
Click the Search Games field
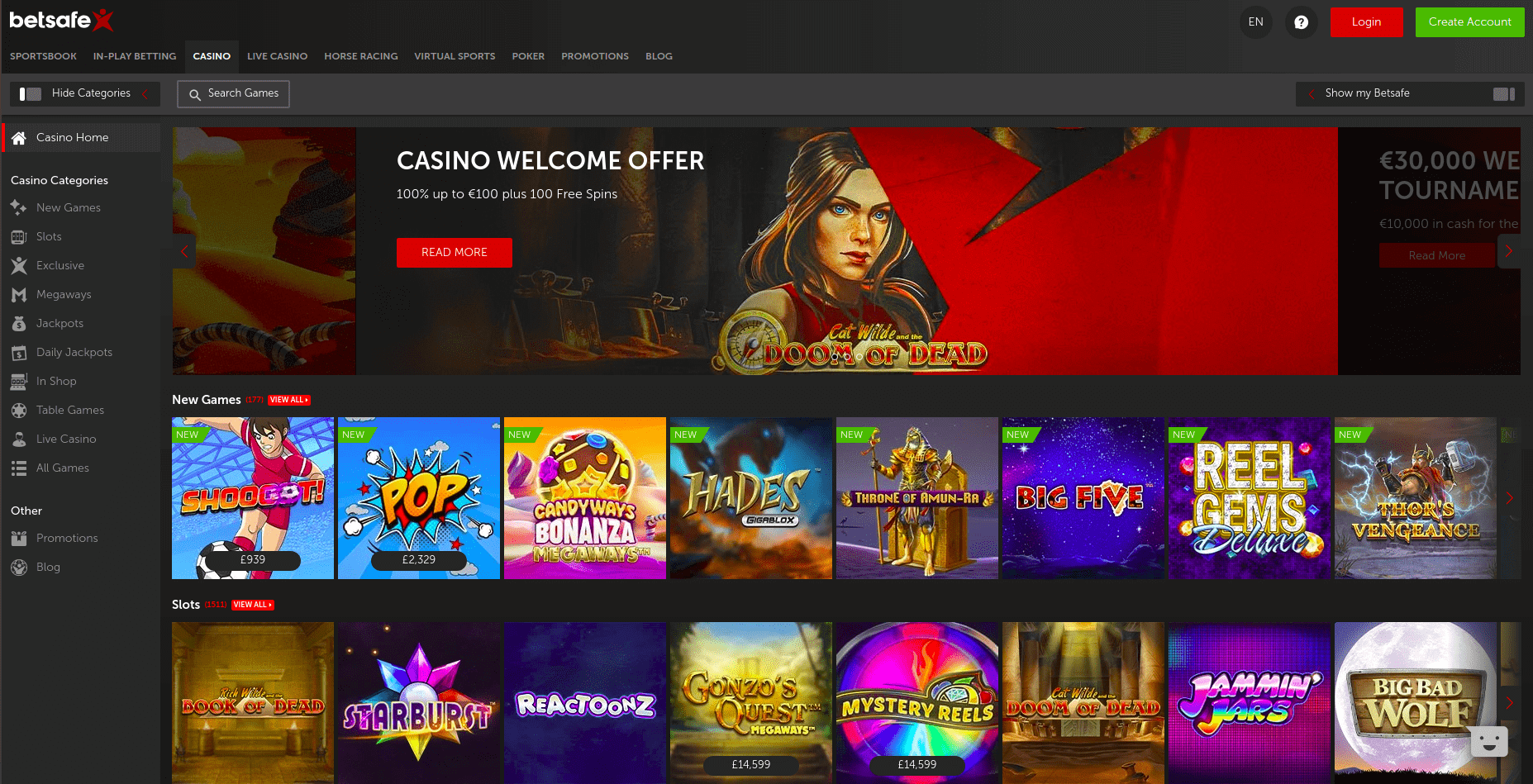pyautogui.click(x=233, y=94)
